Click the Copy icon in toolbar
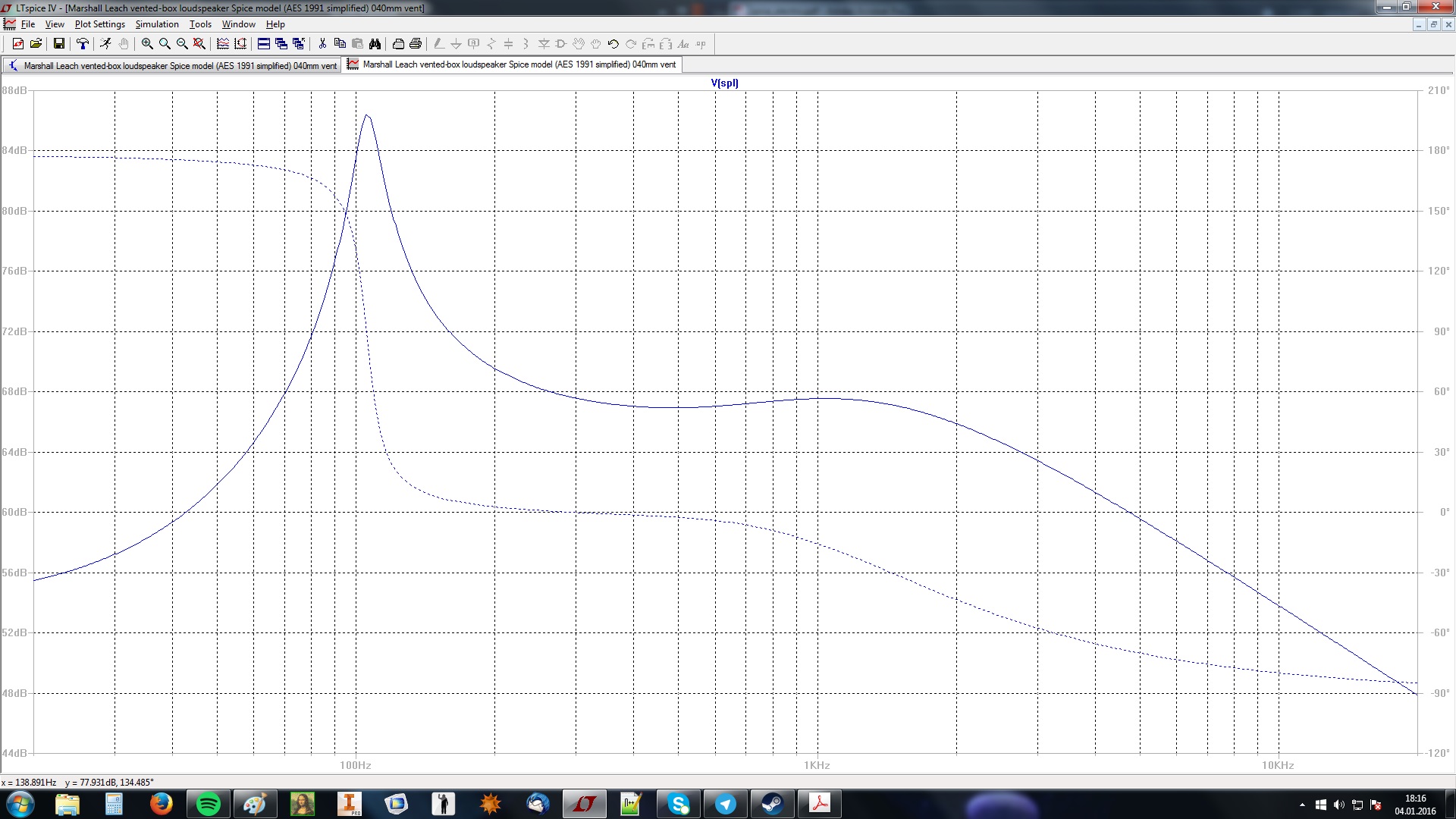The image size is (1456, 819). [340, 44]
